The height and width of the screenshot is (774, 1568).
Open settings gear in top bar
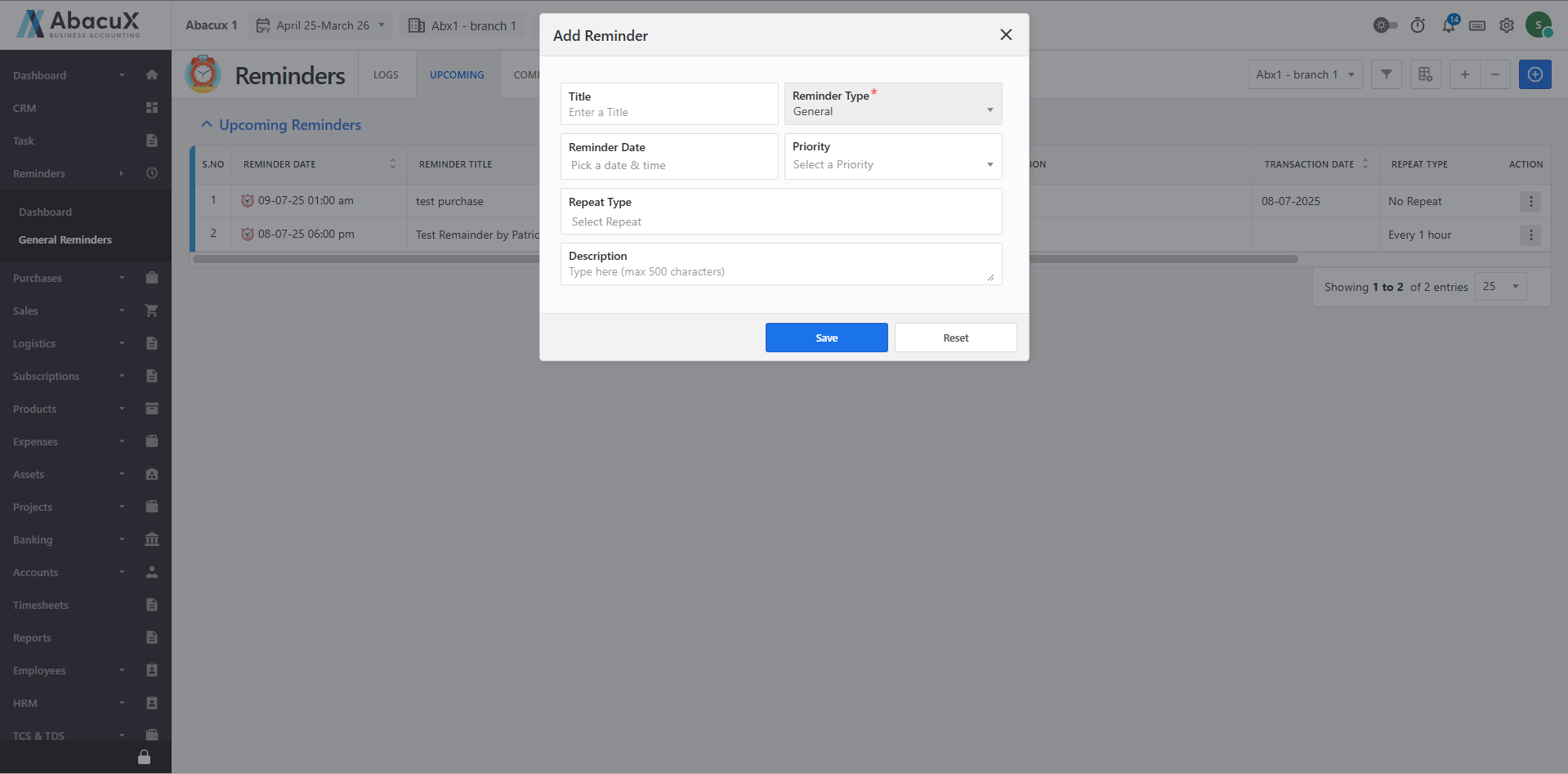(1507, 25)
